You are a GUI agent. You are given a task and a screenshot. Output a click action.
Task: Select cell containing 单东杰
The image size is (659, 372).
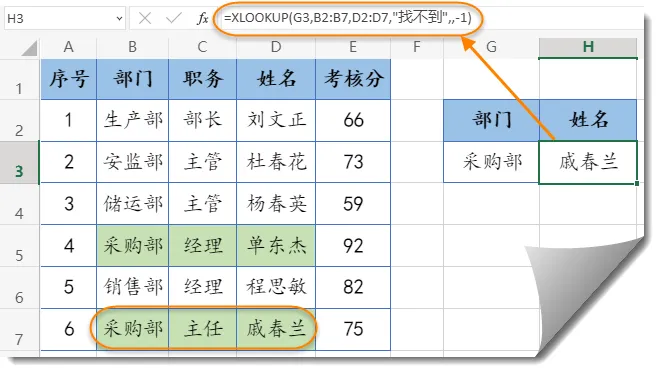click(x=276, y=245)
